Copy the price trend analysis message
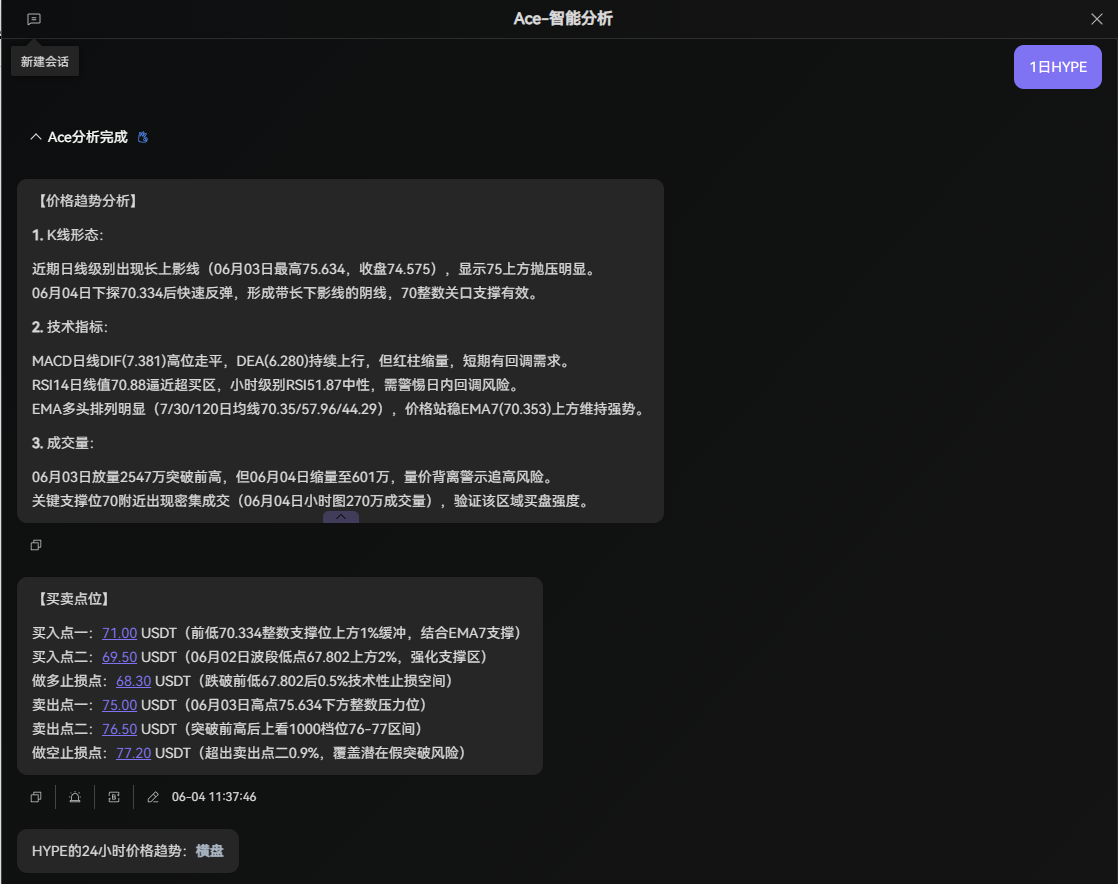 click(x=36, y=545)
